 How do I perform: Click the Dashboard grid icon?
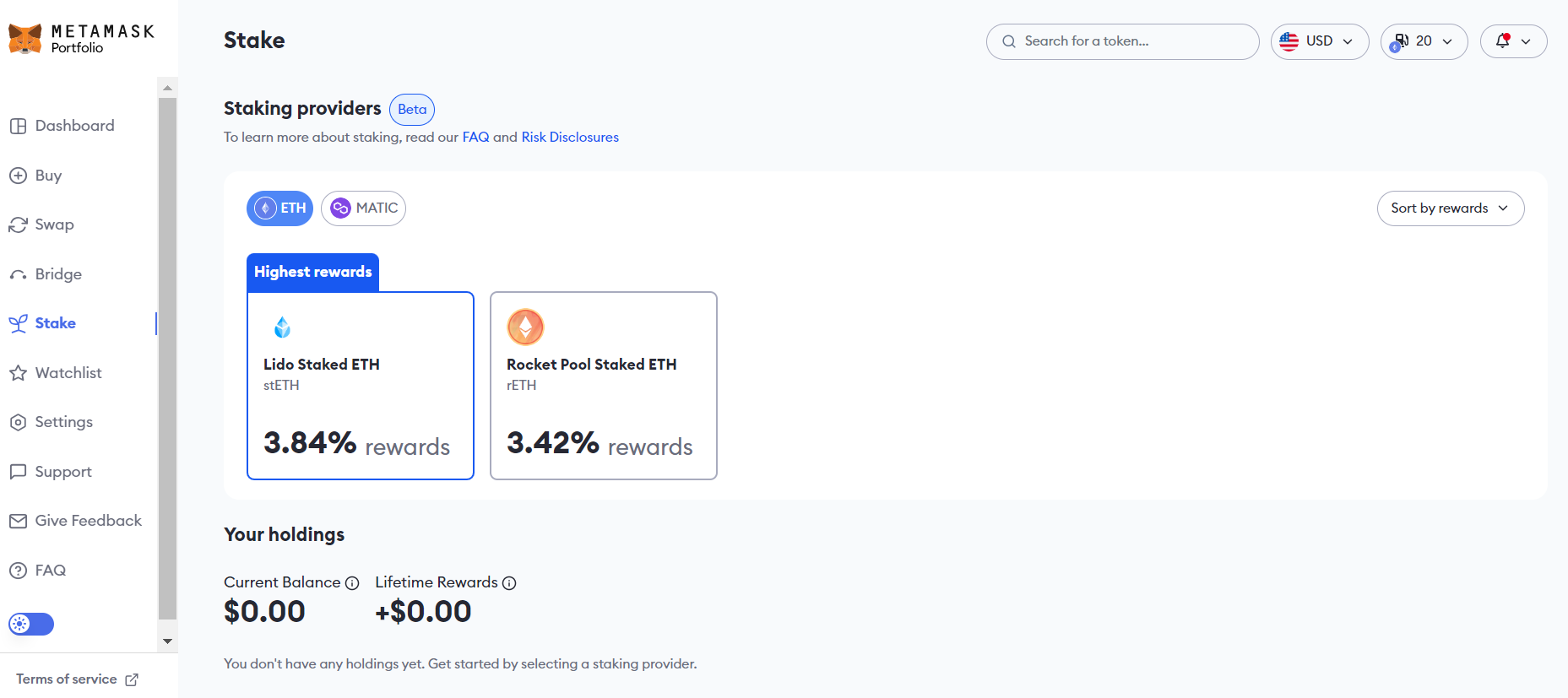(18, 126)
